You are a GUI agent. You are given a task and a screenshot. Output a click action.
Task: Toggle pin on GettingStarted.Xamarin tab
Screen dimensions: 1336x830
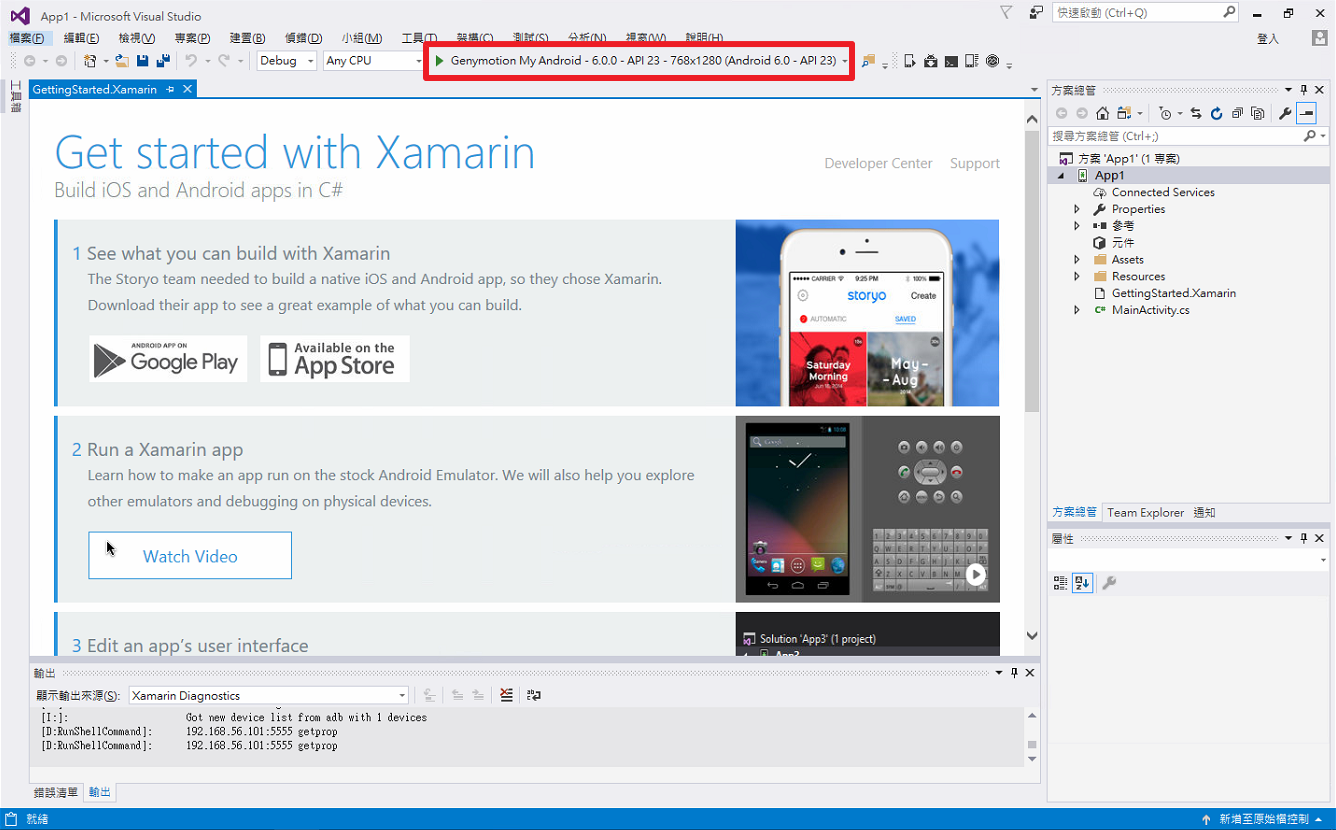170,90
